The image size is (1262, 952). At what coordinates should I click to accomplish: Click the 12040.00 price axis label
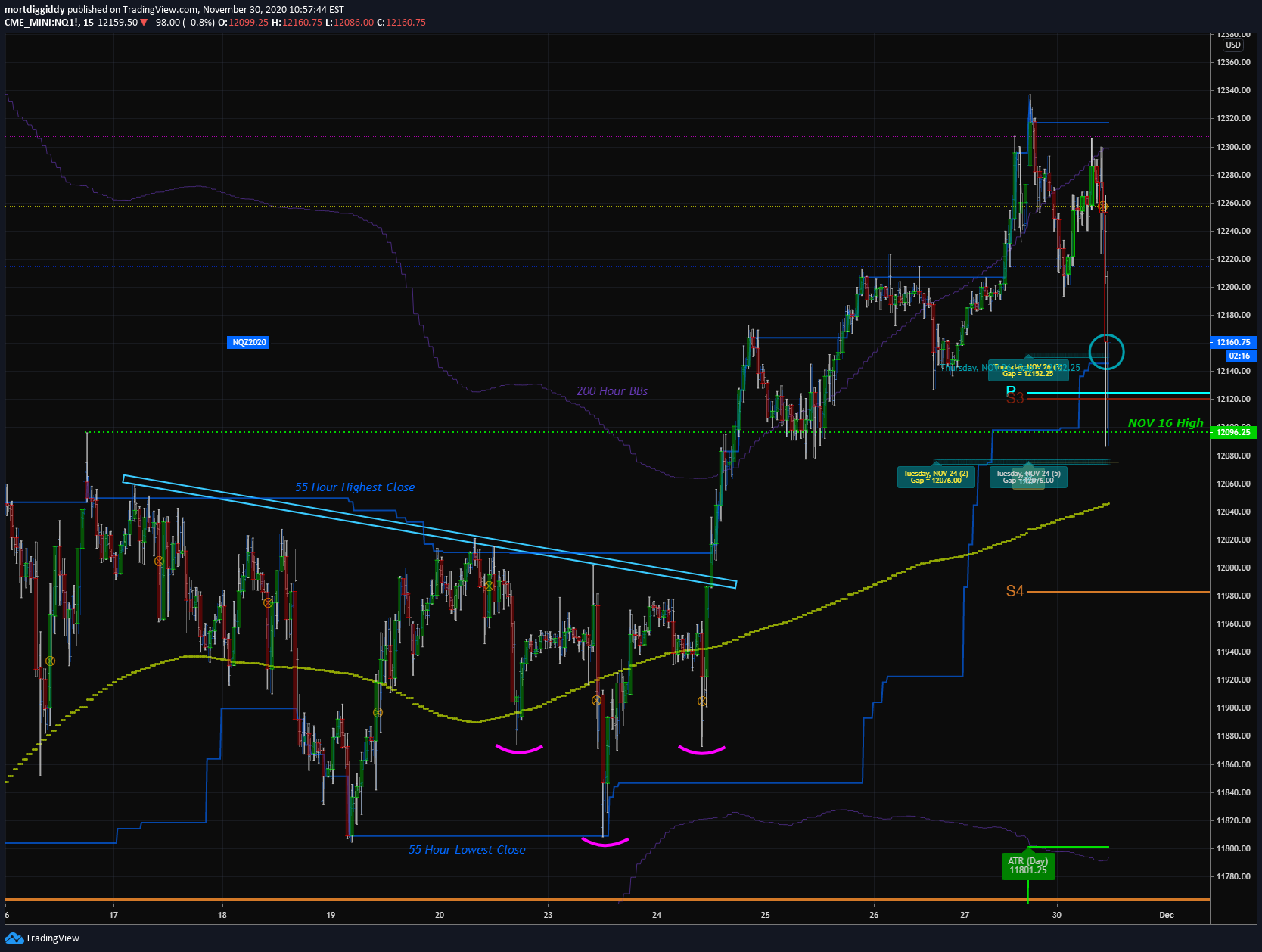coord(1233,512)
